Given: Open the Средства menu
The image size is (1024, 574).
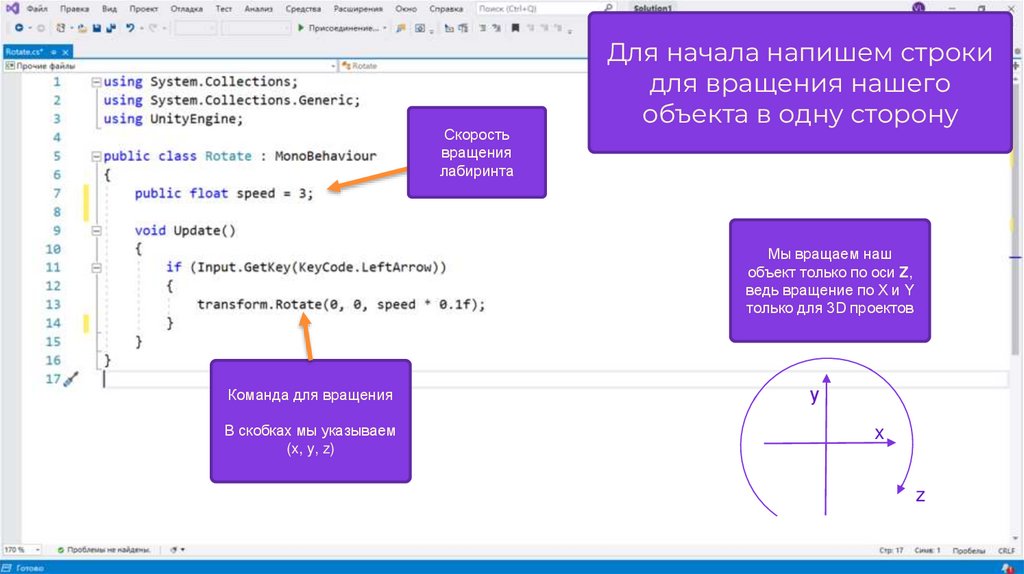Looking at the screenshot, I should (x=303, y=8).
